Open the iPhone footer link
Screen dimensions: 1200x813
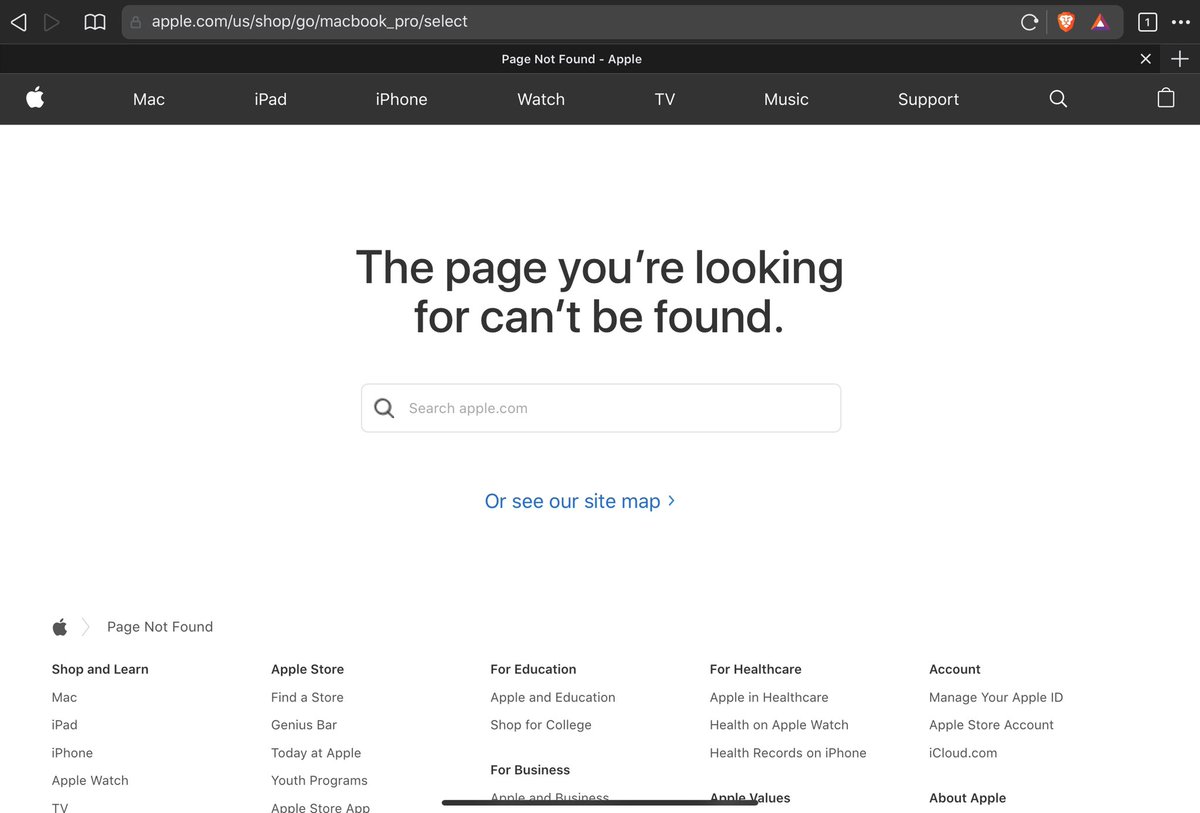72,753
